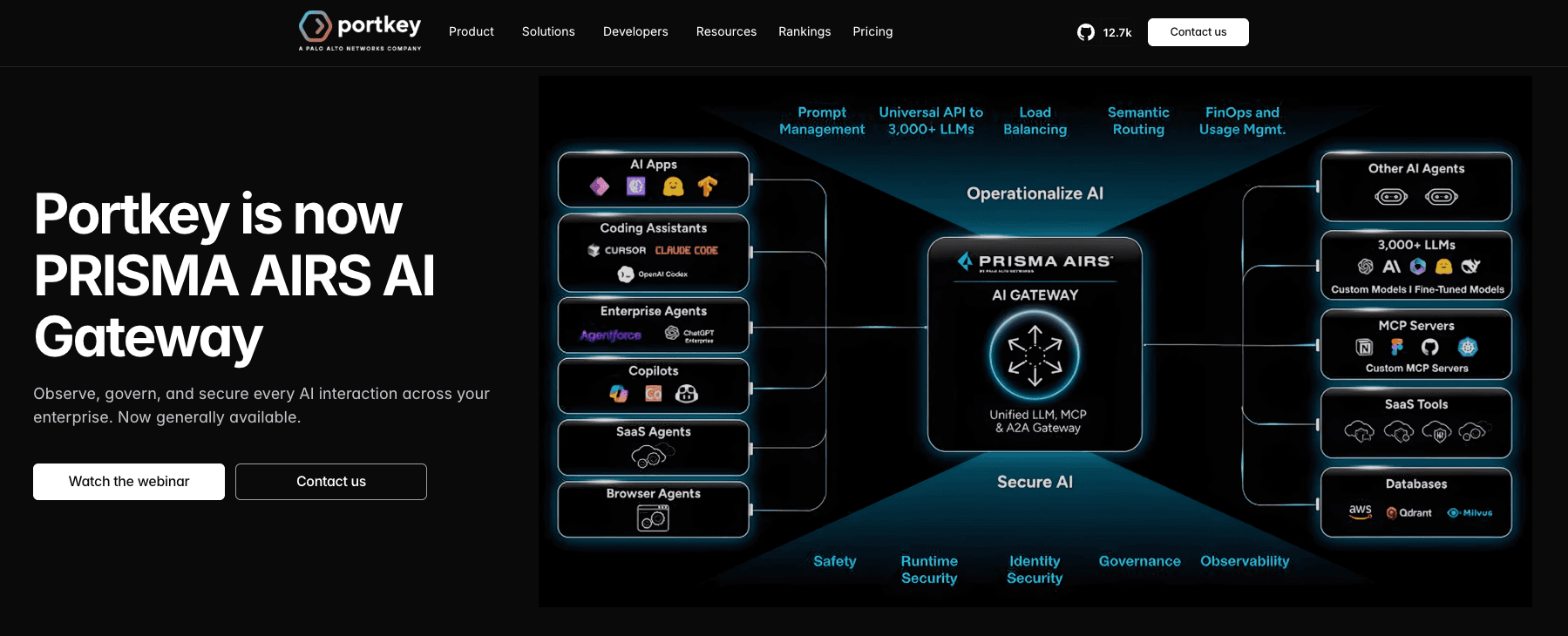Click the Contact us button below the headline
Image resolution: width=1568 pixels, height=636 pixels.
pyautogui.click(x=331, y=482)
